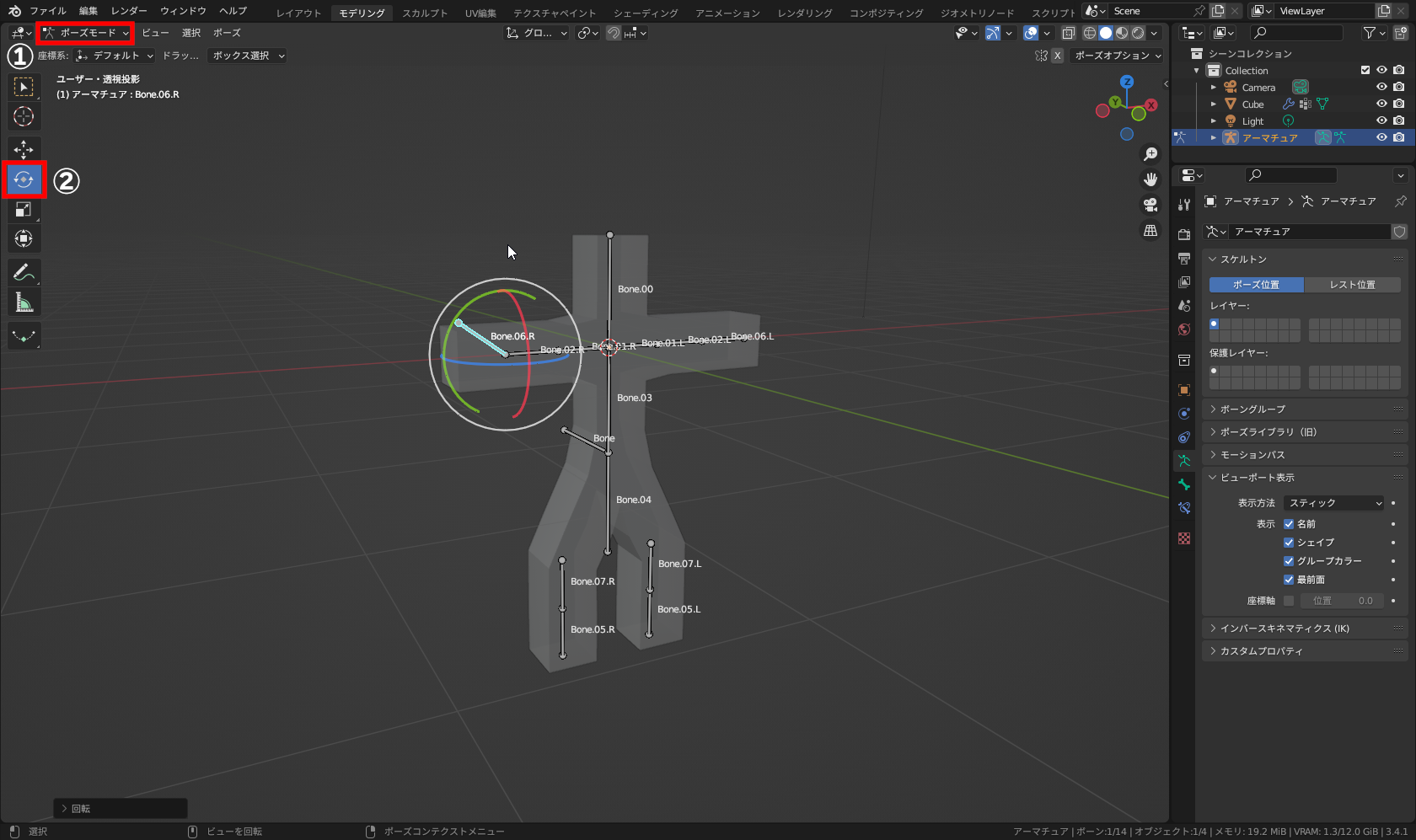Expand the カスタムプロパティ panel

(1305, 651)
